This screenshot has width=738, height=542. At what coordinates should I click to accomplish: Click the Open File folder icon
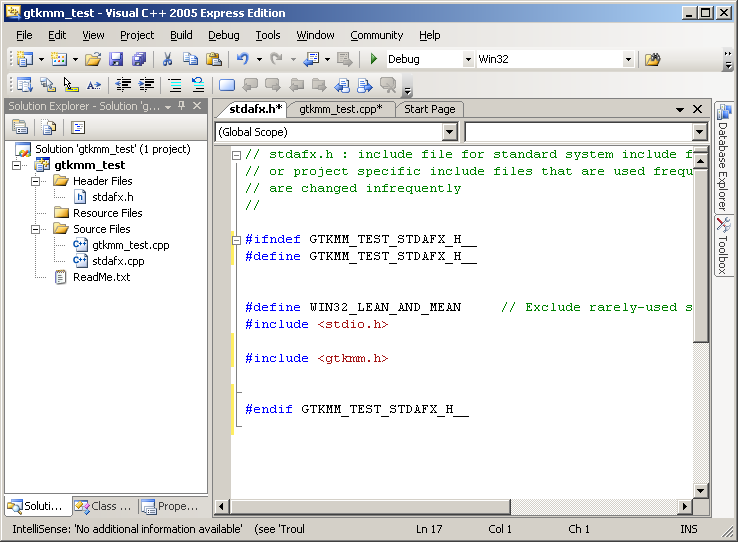(x=92, y=60)
